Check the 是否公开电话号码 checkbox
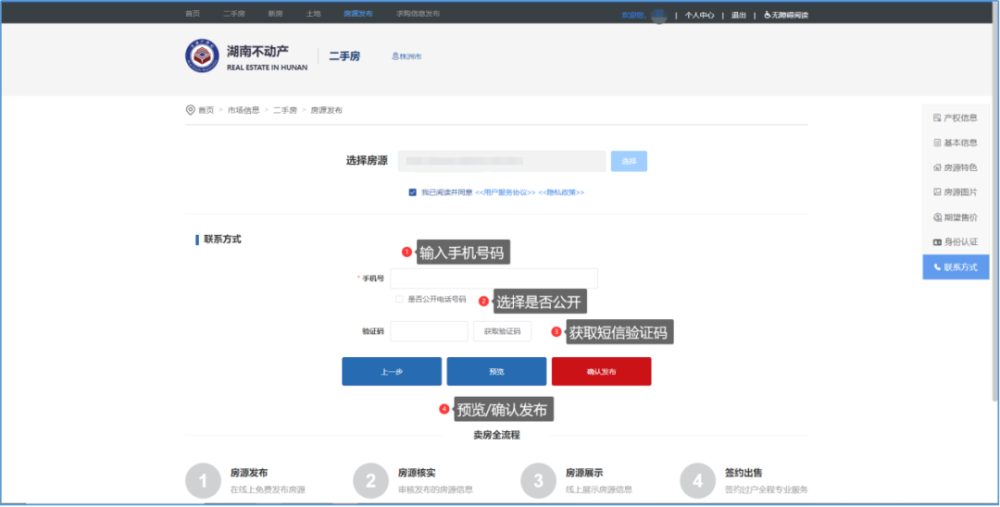Image resolution: width=1000 pixels, height=507 pixels. pyautogui.click(x=399, y=299)
